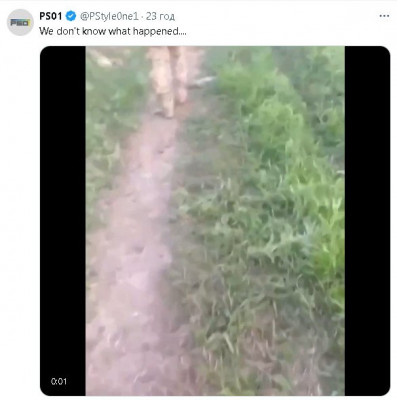The height and width of the screenshot is (400, 397).
Task: Open the PS01 profile avatar
Action: pyautogui.click(x=20, y=22)
